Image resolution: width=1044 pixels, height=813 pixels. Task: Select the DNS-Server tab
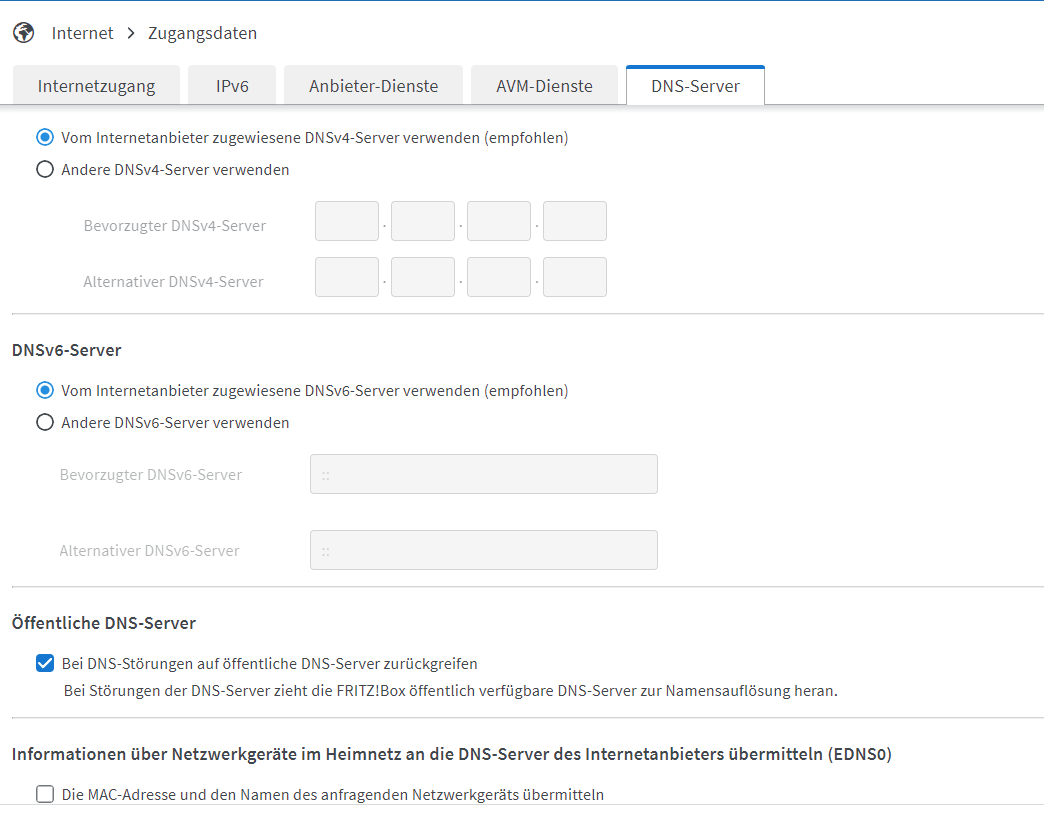(695, 85)
